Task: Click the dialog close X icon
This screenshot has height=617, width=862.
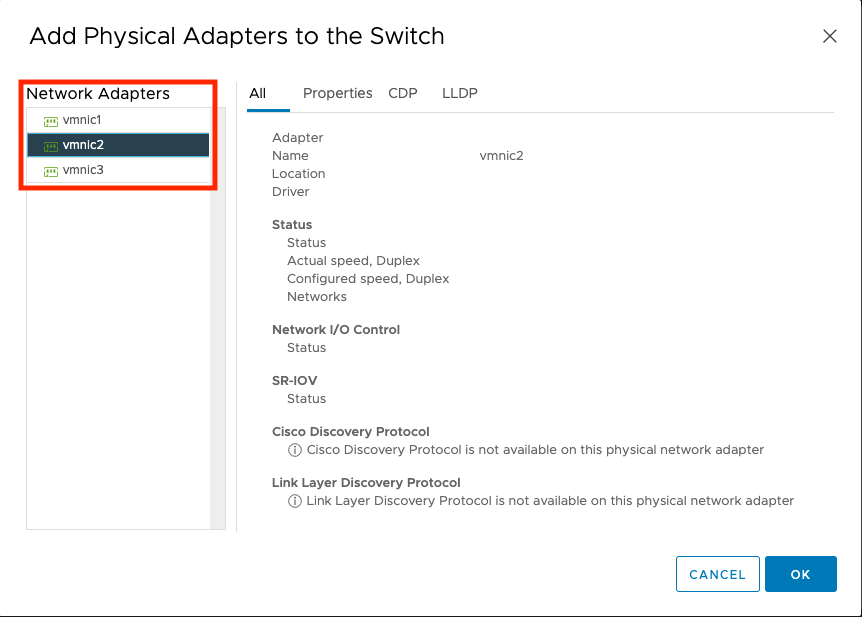Action: coord(830,36)
